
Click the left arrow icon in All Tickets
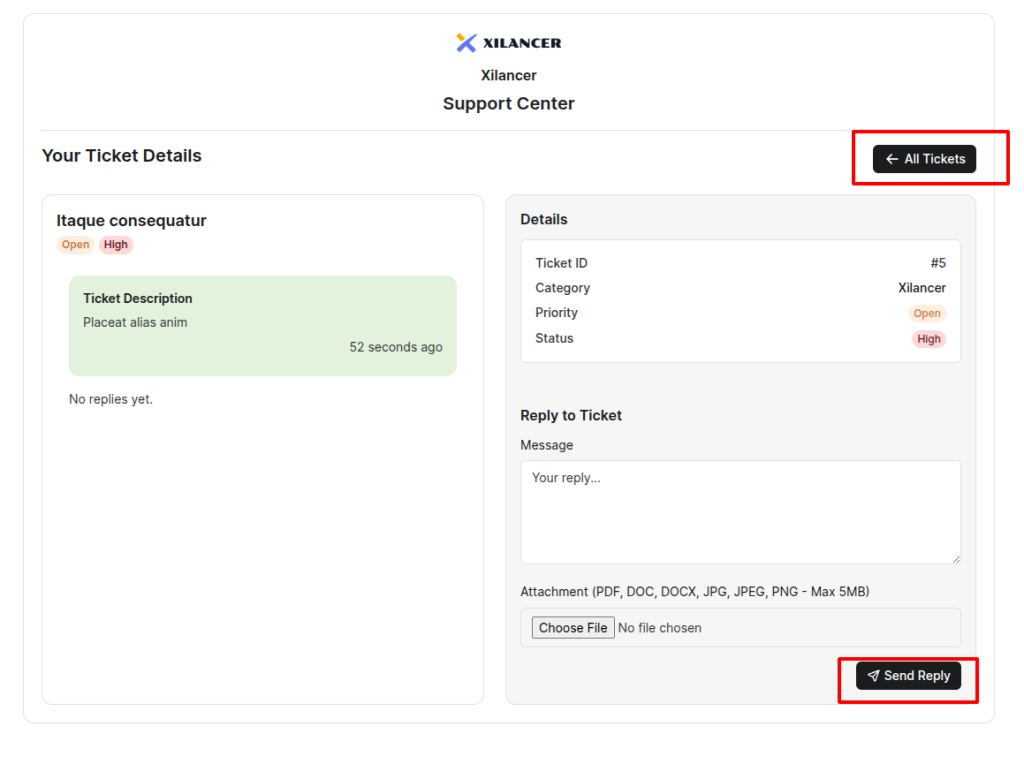click(891, 159)
